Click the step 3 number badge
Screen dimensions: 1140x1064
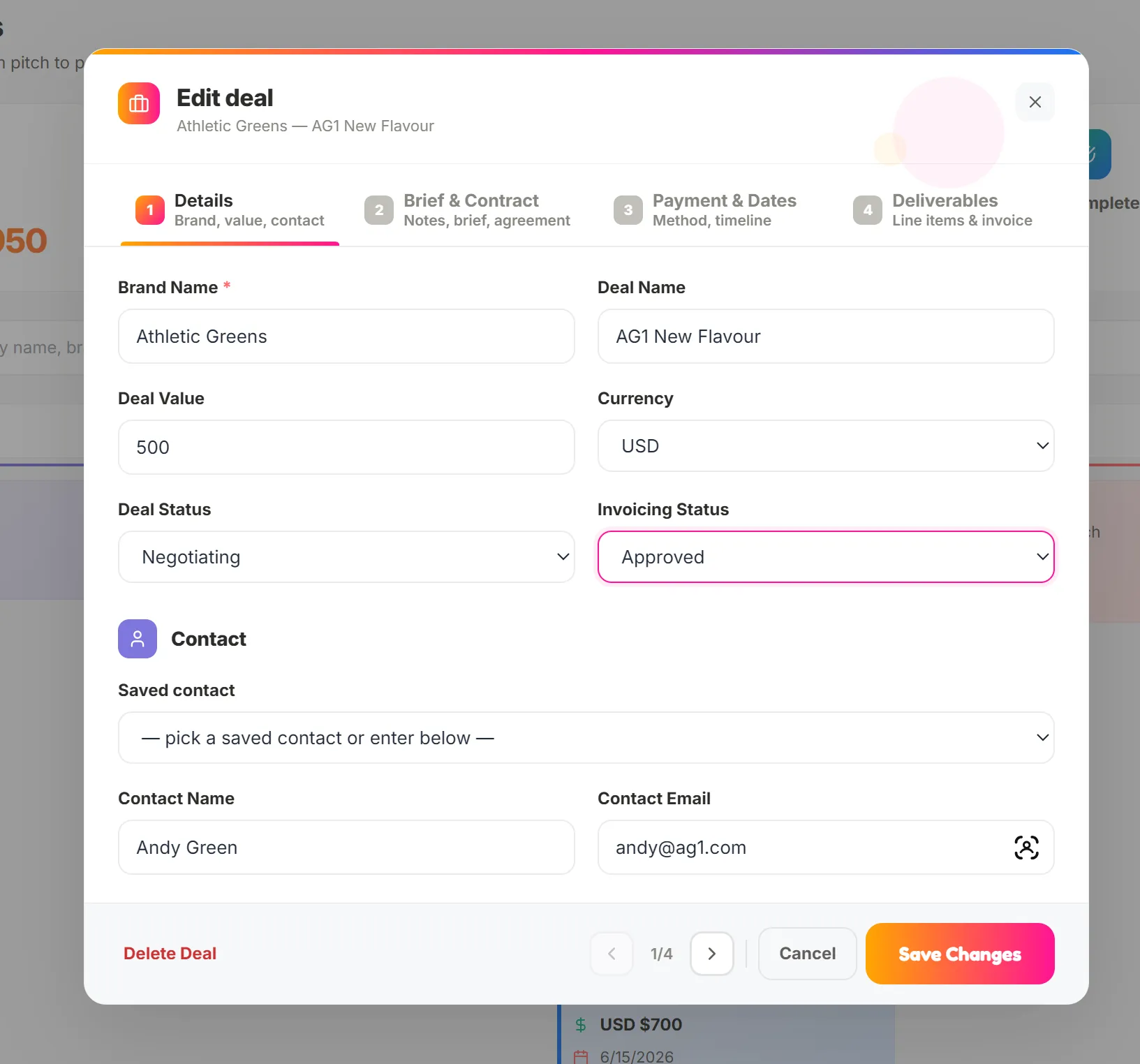(x=628, y=210)
